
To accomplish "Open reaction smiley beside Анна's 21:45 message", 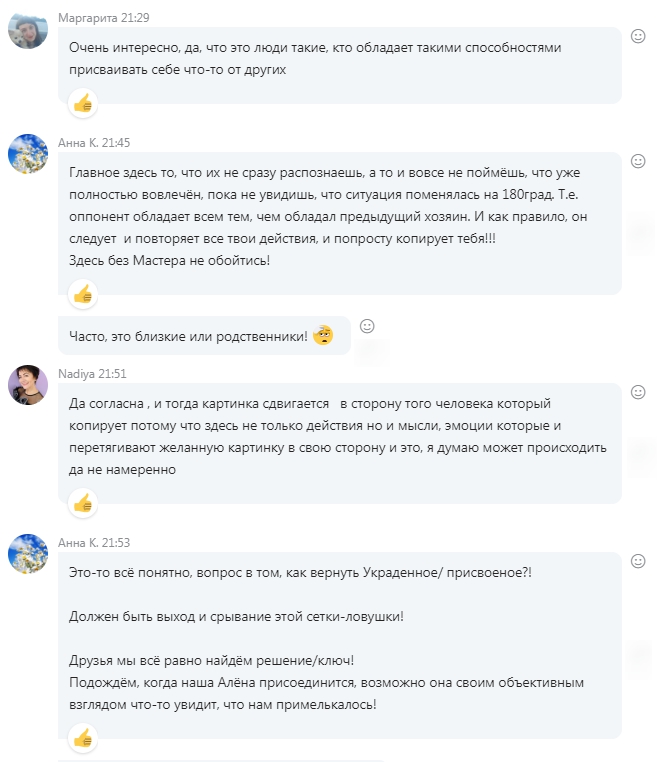I will pos(638,161).
